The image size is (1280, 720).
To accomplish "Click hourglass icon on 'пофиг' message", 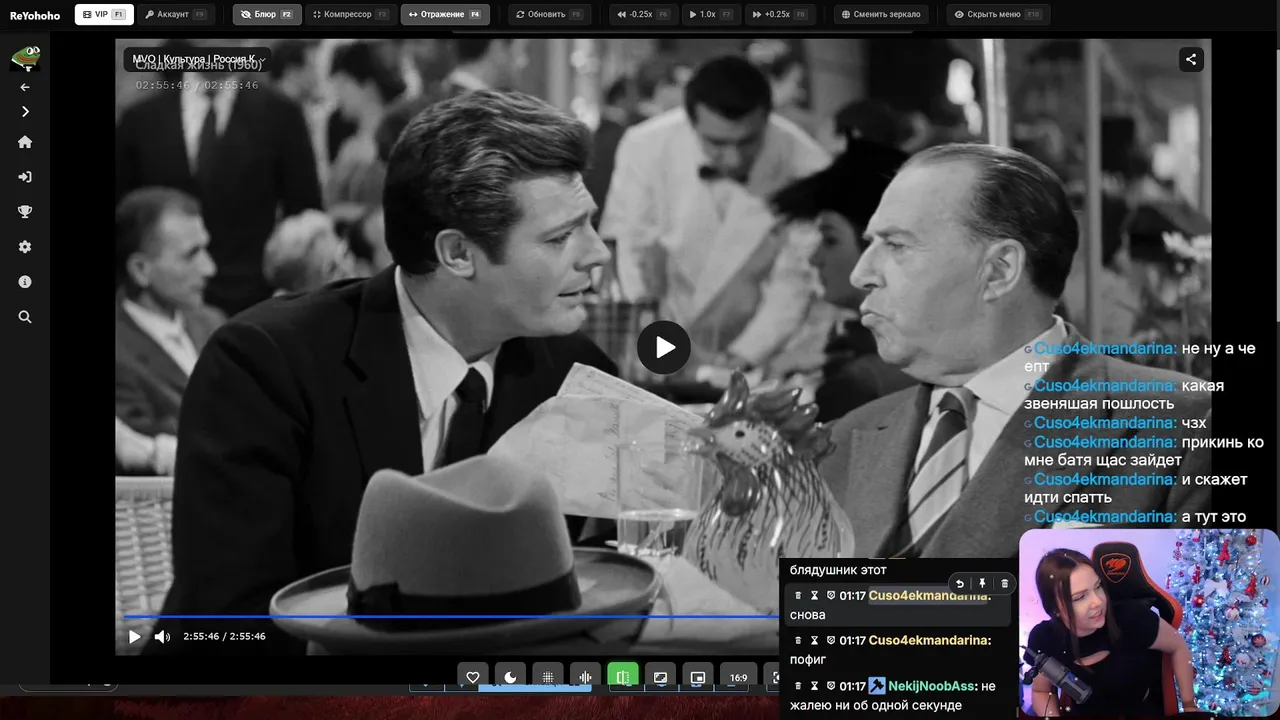I will (x=814, y=641).
